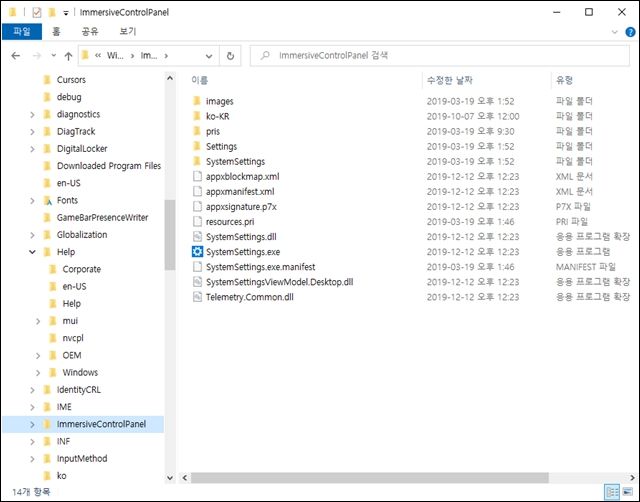Expand the mui tree node

click(38, 321)
